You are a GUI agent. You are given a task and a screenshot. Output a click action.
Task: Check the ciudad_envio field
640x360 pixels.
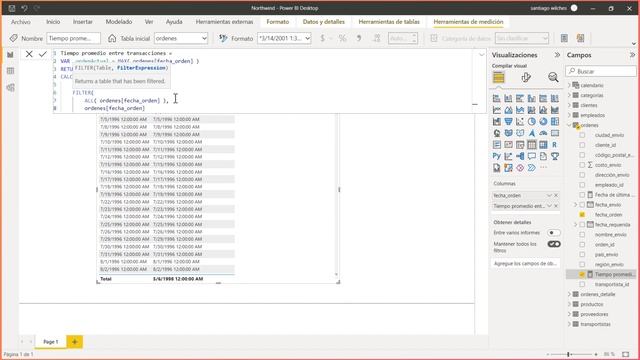(x=582, y=135)
